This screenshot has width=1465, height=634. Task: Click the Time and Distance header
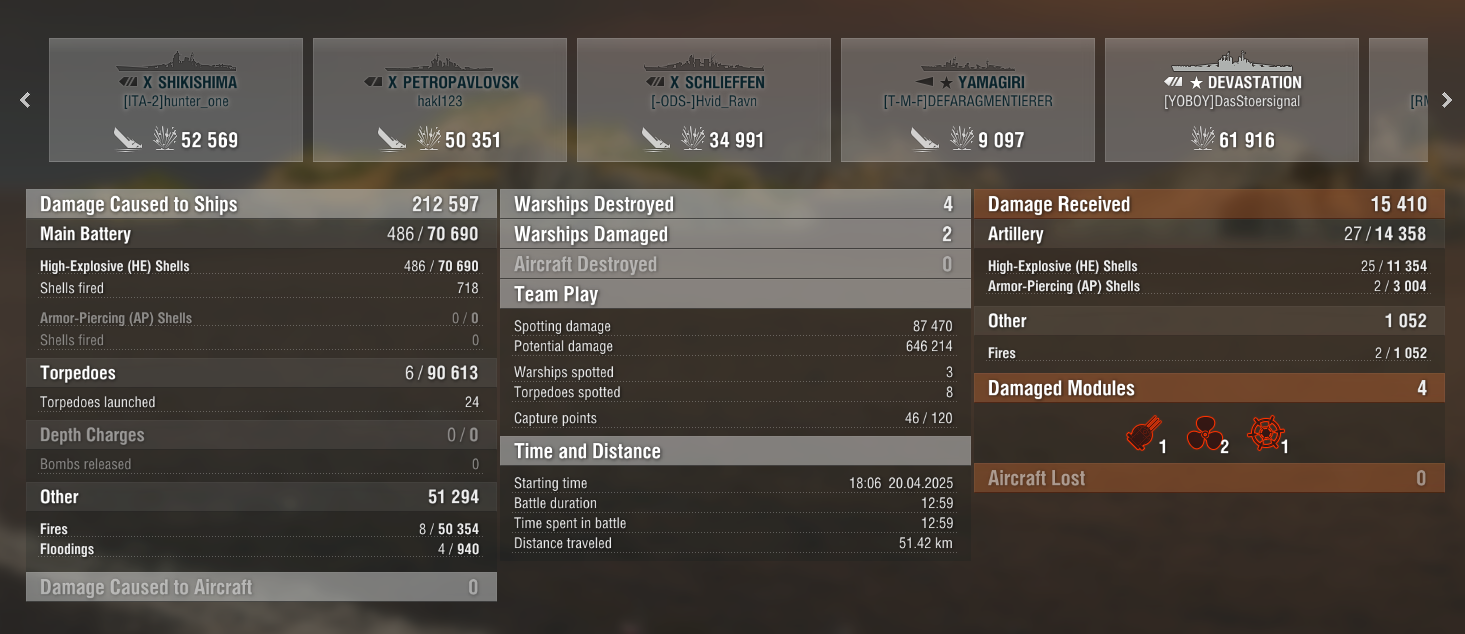[735, 451]
